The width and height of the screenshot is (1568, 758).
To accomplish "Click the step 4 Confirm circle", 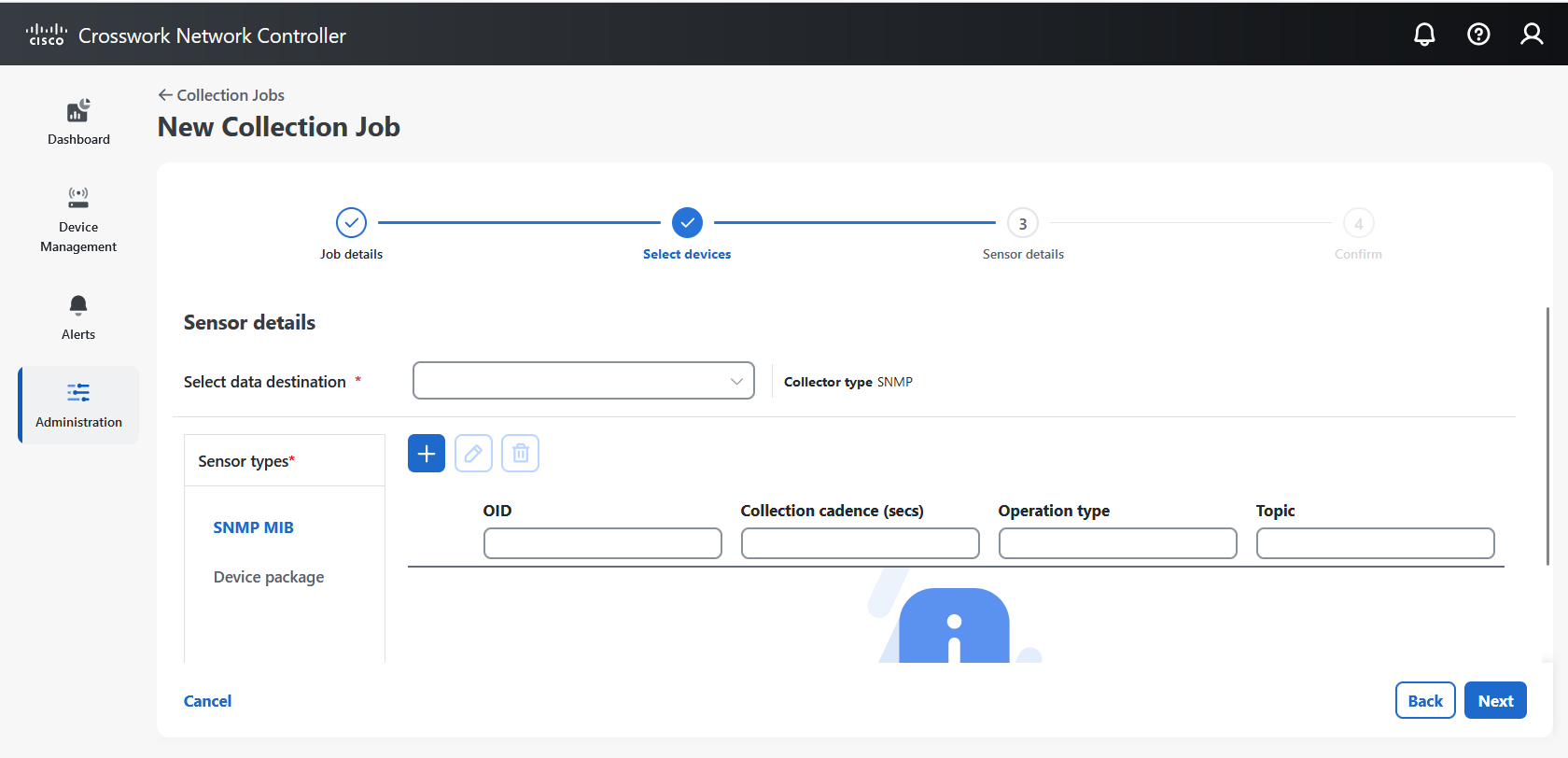I will [x=1359, y=223].
